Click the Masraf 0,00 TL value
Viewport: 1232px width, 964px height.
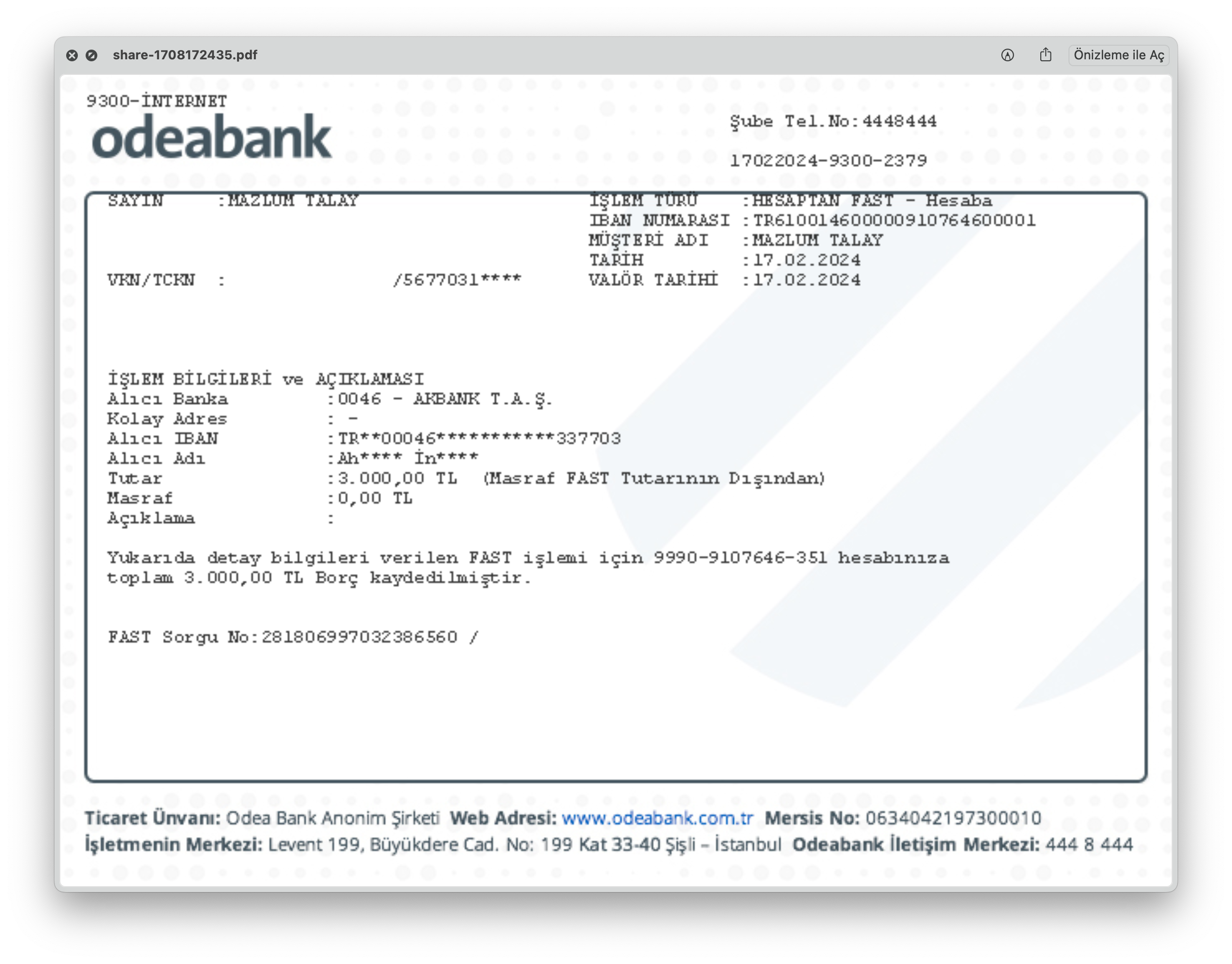(375, 499)
